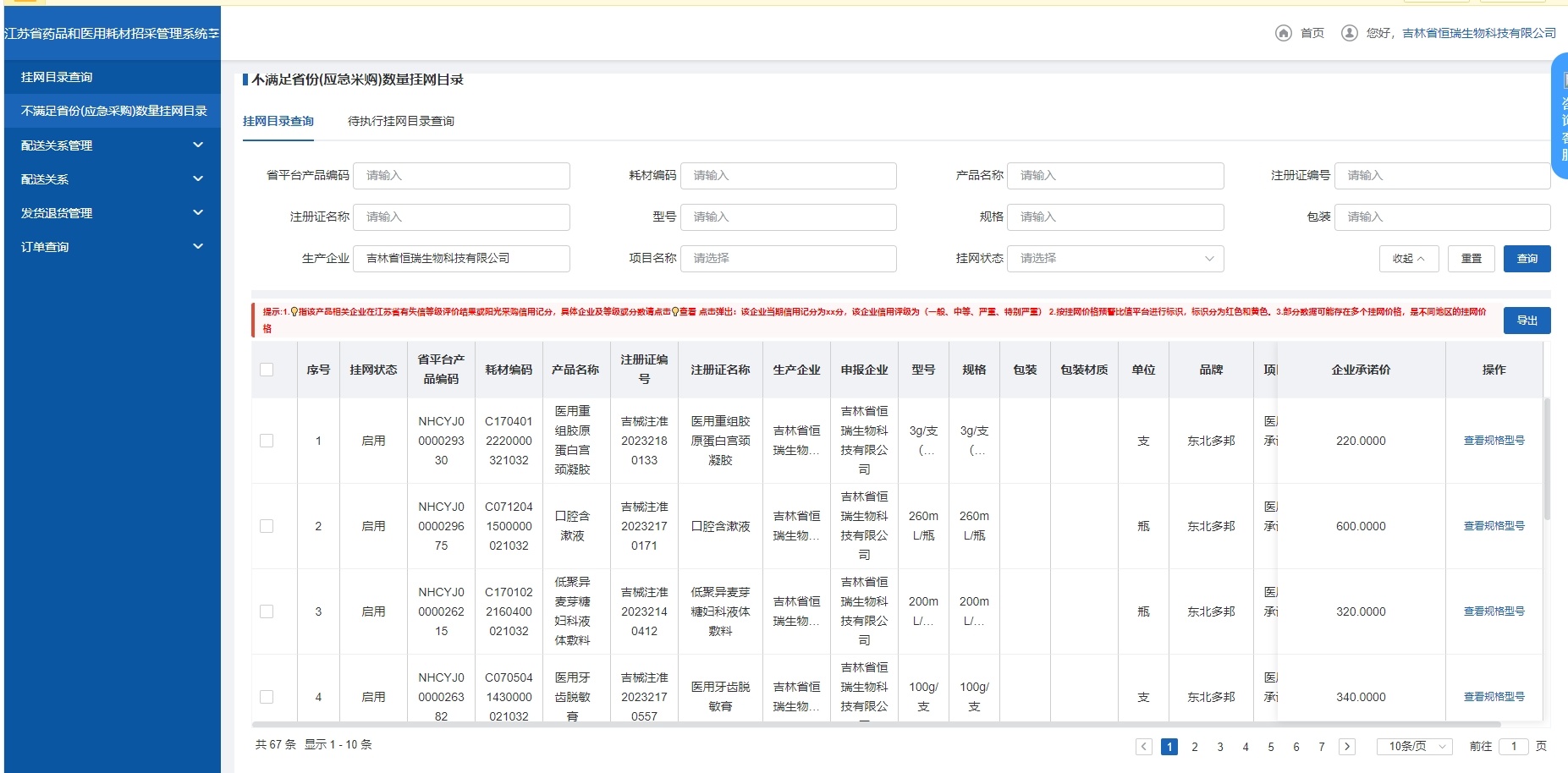This screenshot has width=1568, height=773.
Task: Click the 查询 button
Action: 1527,259
